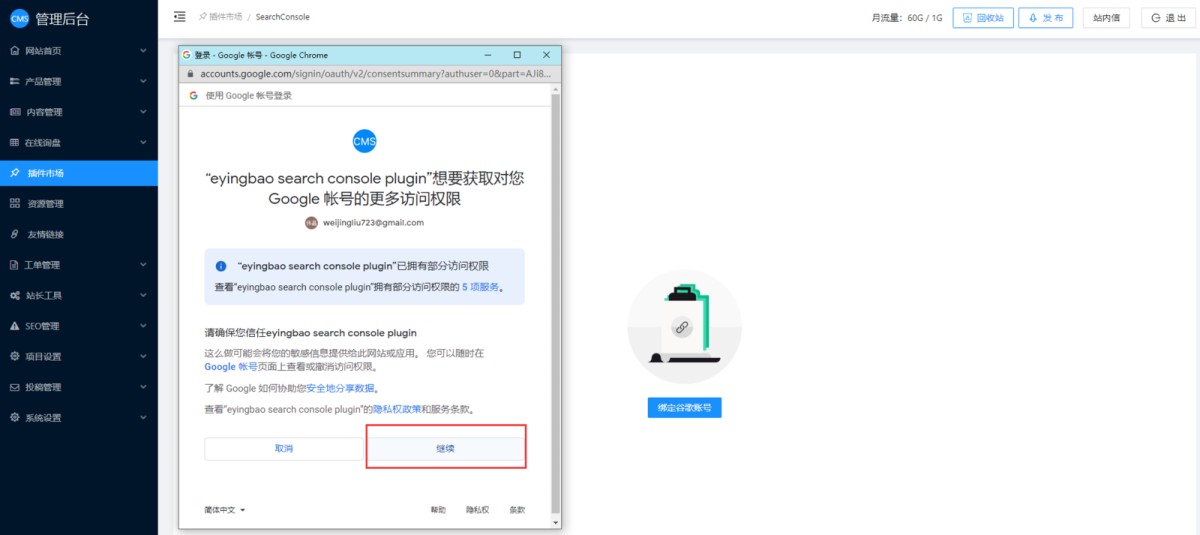
Task: Click the SearchConsole breadcrumb
Action: pos(283,17)
